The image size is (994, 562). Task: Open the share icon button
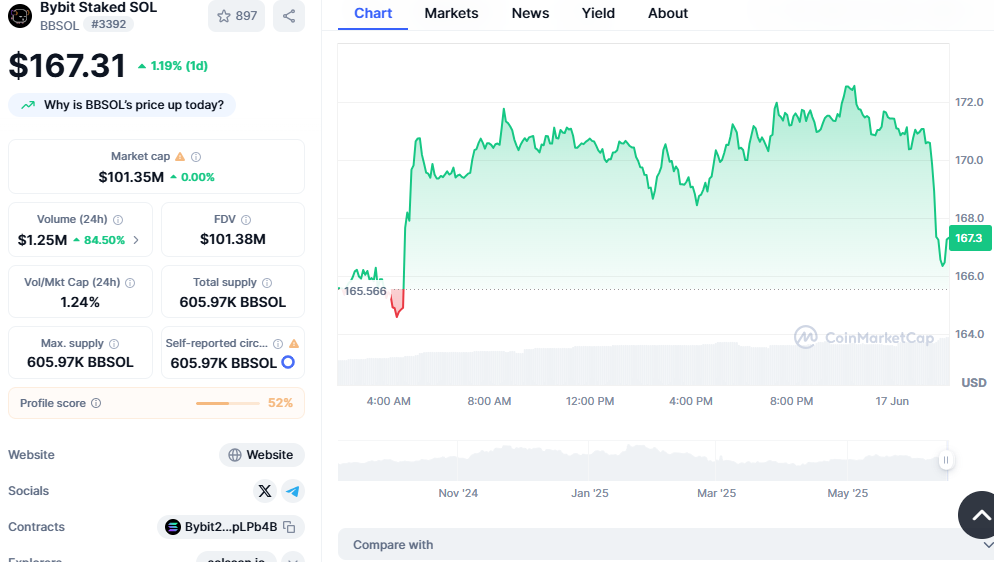pos(289,16)
